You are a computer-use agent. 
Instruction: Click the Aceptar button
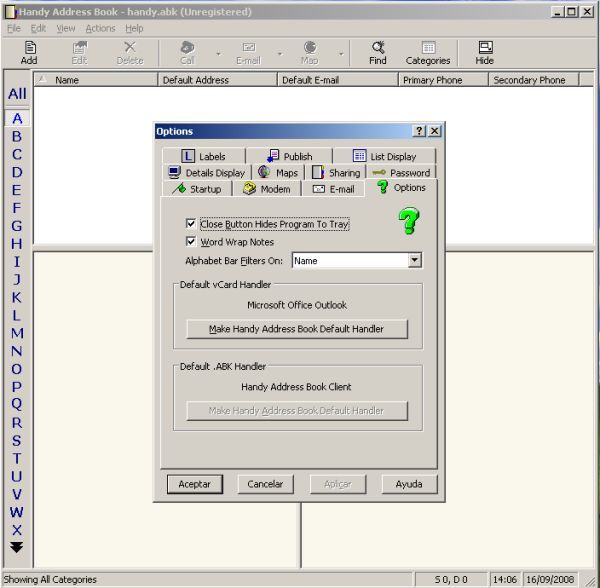click(x=195, y=484)
